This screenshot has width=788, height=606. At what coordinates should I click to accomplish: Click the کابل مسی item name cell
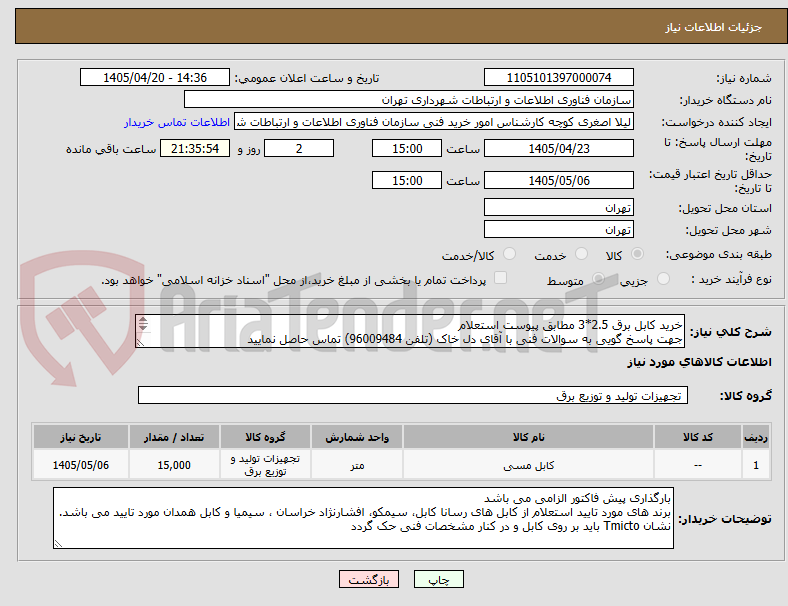(528, 465)
